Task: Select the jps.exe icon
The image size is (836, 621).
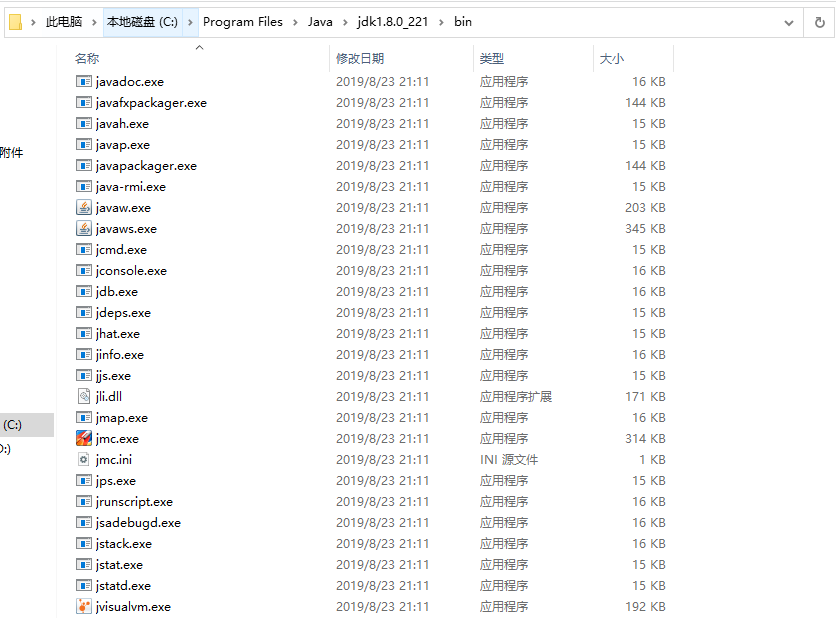Action: [x=84, y=481]
